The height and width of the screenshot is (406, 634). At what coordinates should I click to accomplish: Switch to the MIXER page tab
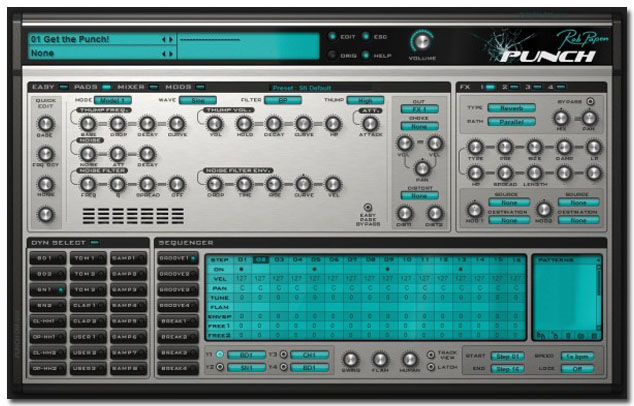point(153,87)
